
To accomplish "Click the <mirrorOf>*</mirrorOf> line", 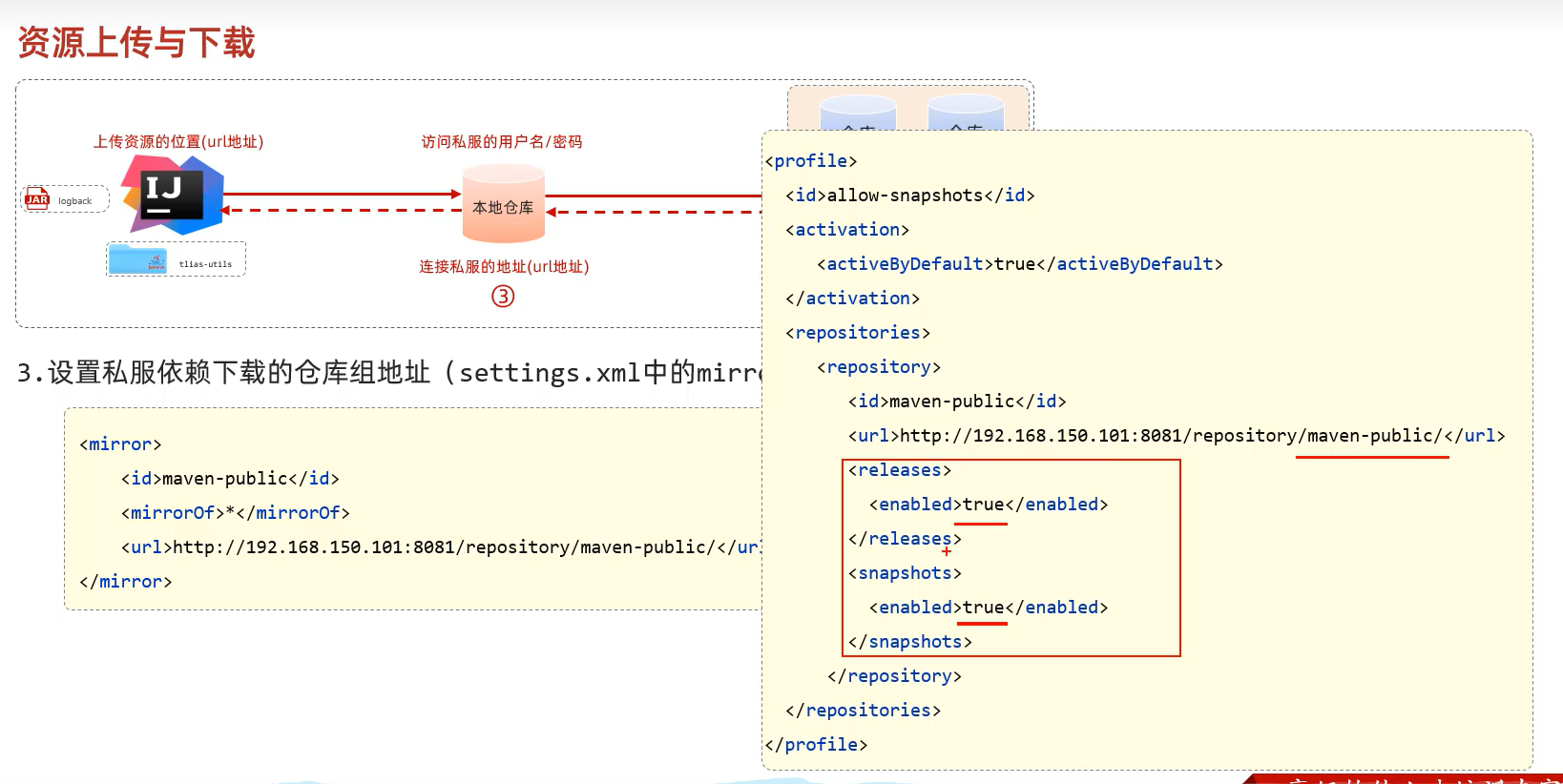I will 236,513.
